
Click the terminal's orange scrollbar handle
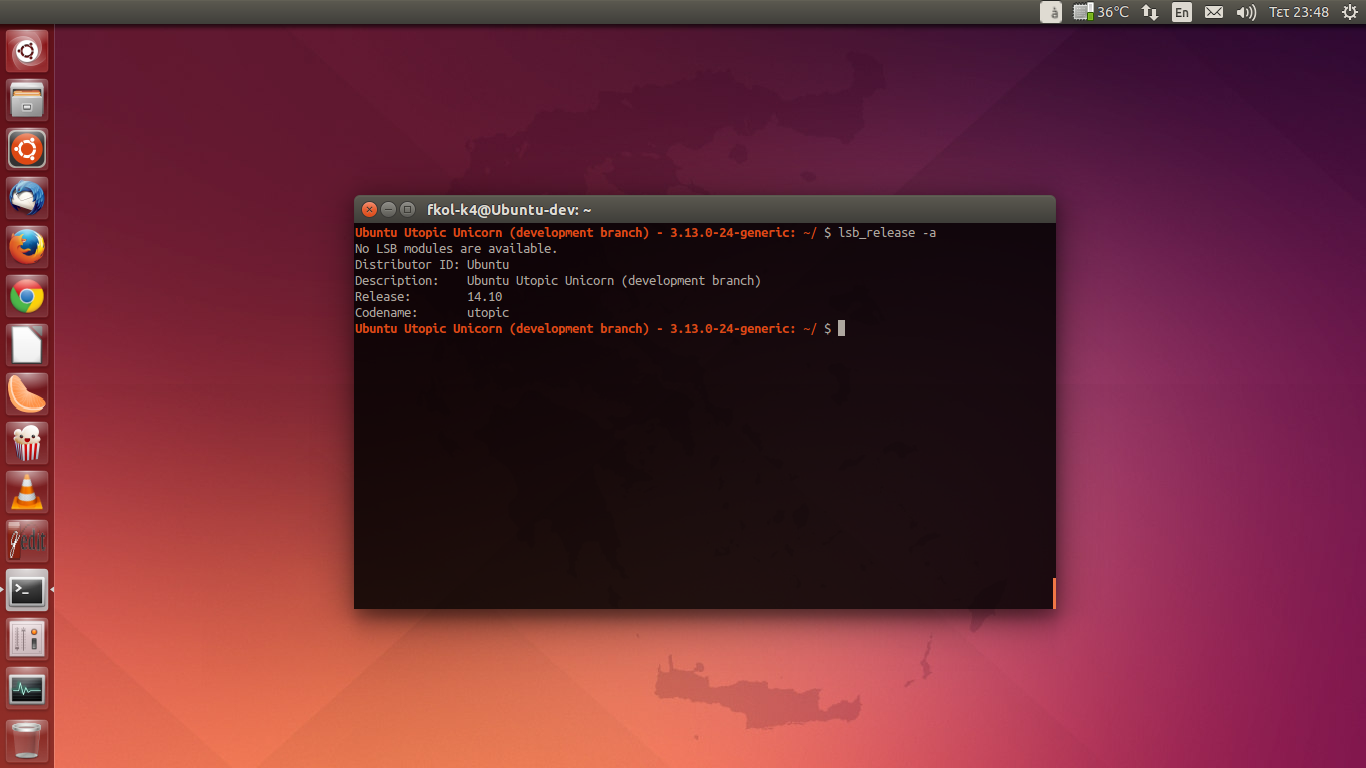(1054, 593)
